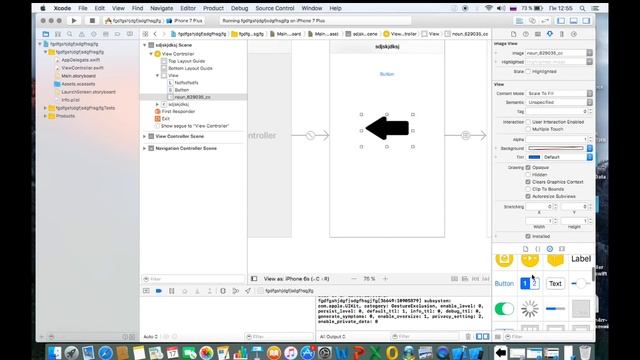This screenshot has width=640, height=360.
Task: Open the File inspector icon
Action: coord(513,34)
